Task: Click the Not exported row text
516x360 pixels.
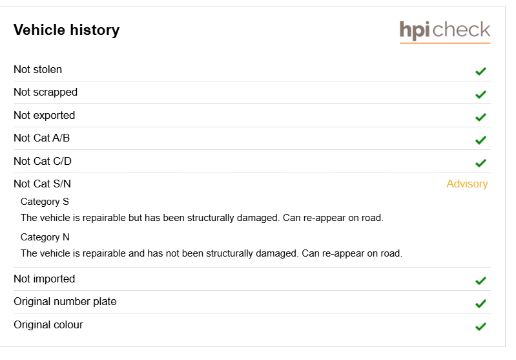Action: pos(44,115)
